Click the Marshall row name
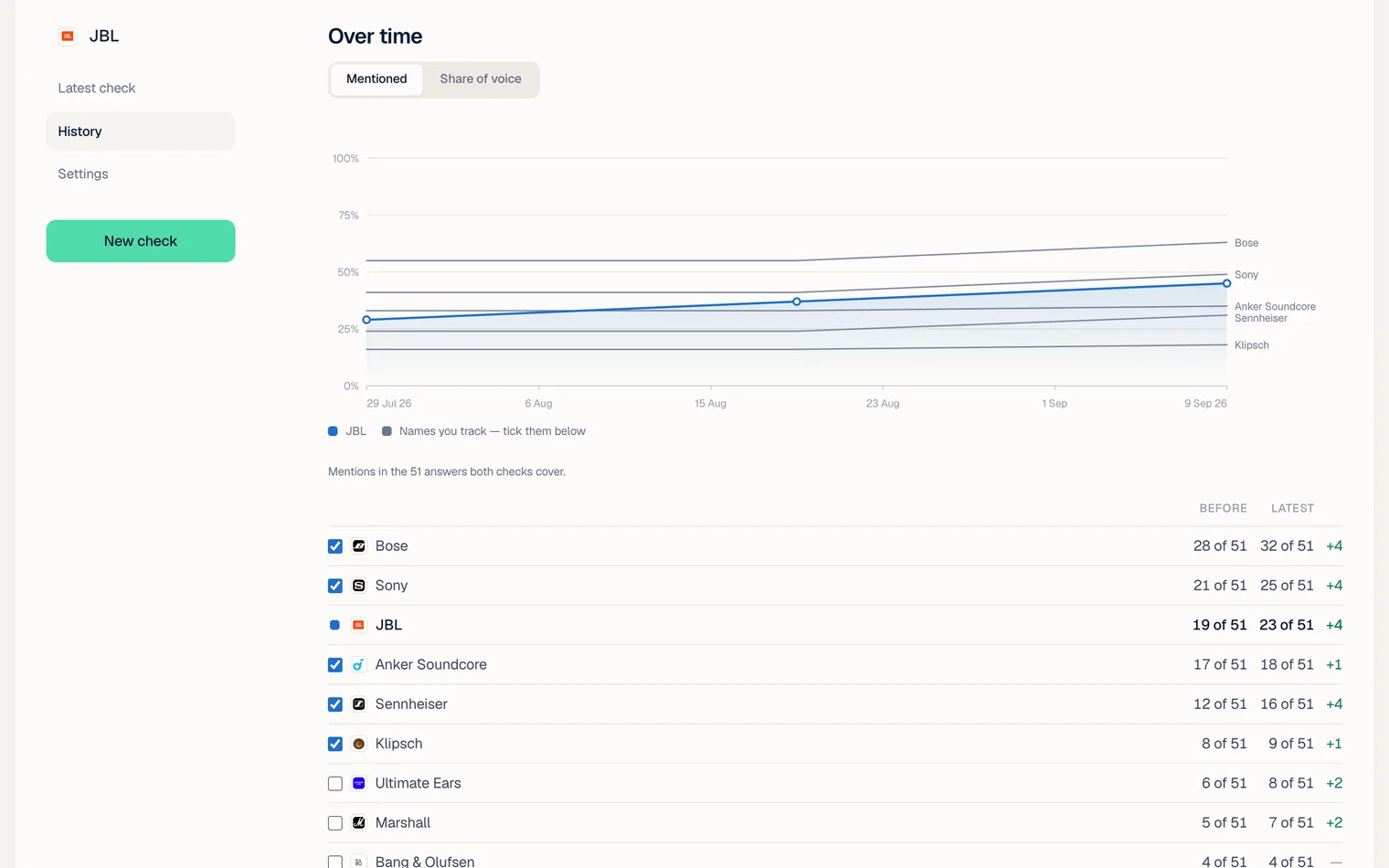Screen dimensions: 1389x868 coord(403,823)
